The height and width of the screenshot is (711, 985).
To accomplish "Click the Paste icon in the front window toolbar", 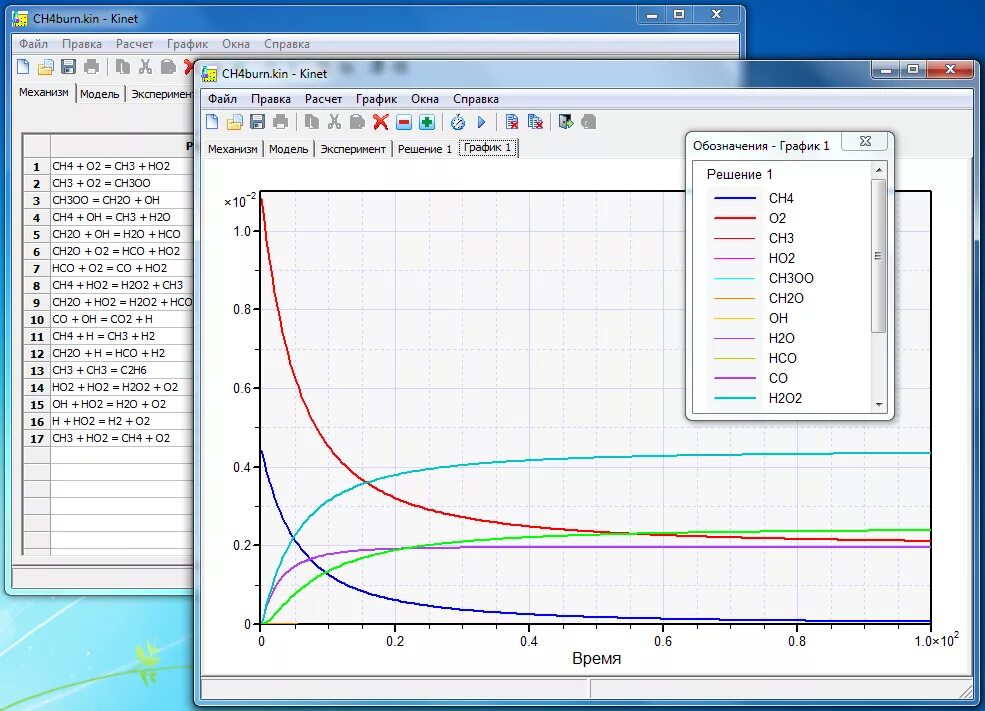I will pyautogui.click(x=357, y=122).
